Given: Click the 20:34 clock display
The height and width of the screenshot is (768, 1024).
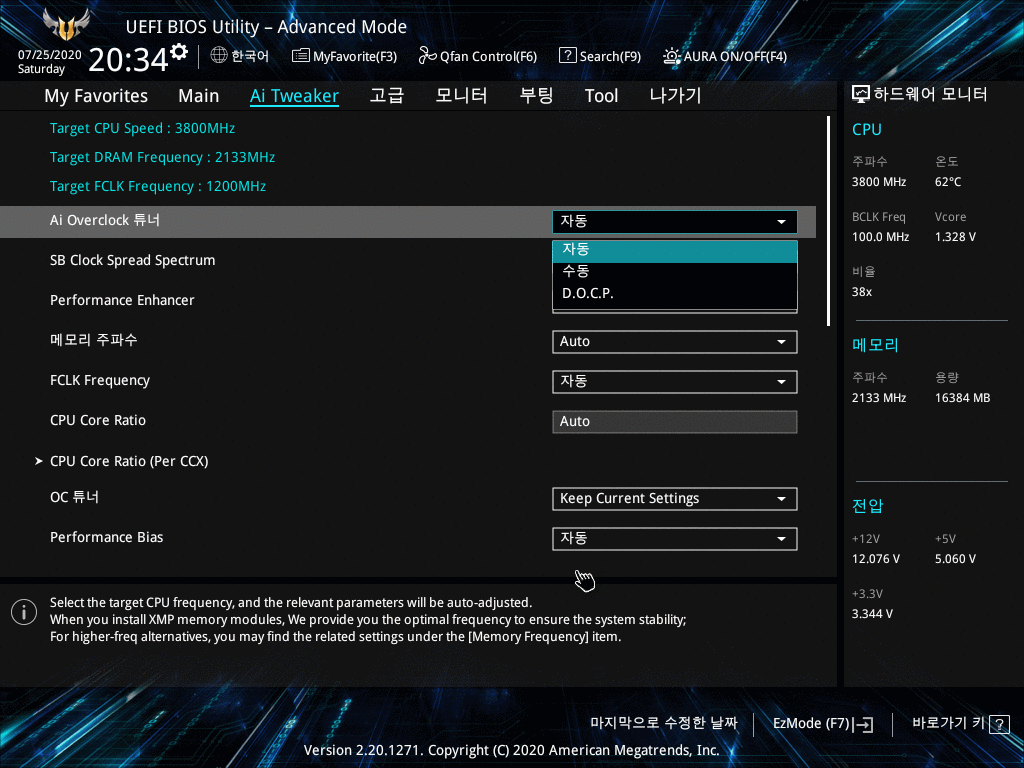Looking at the screenshot, I should pos(128,60).
